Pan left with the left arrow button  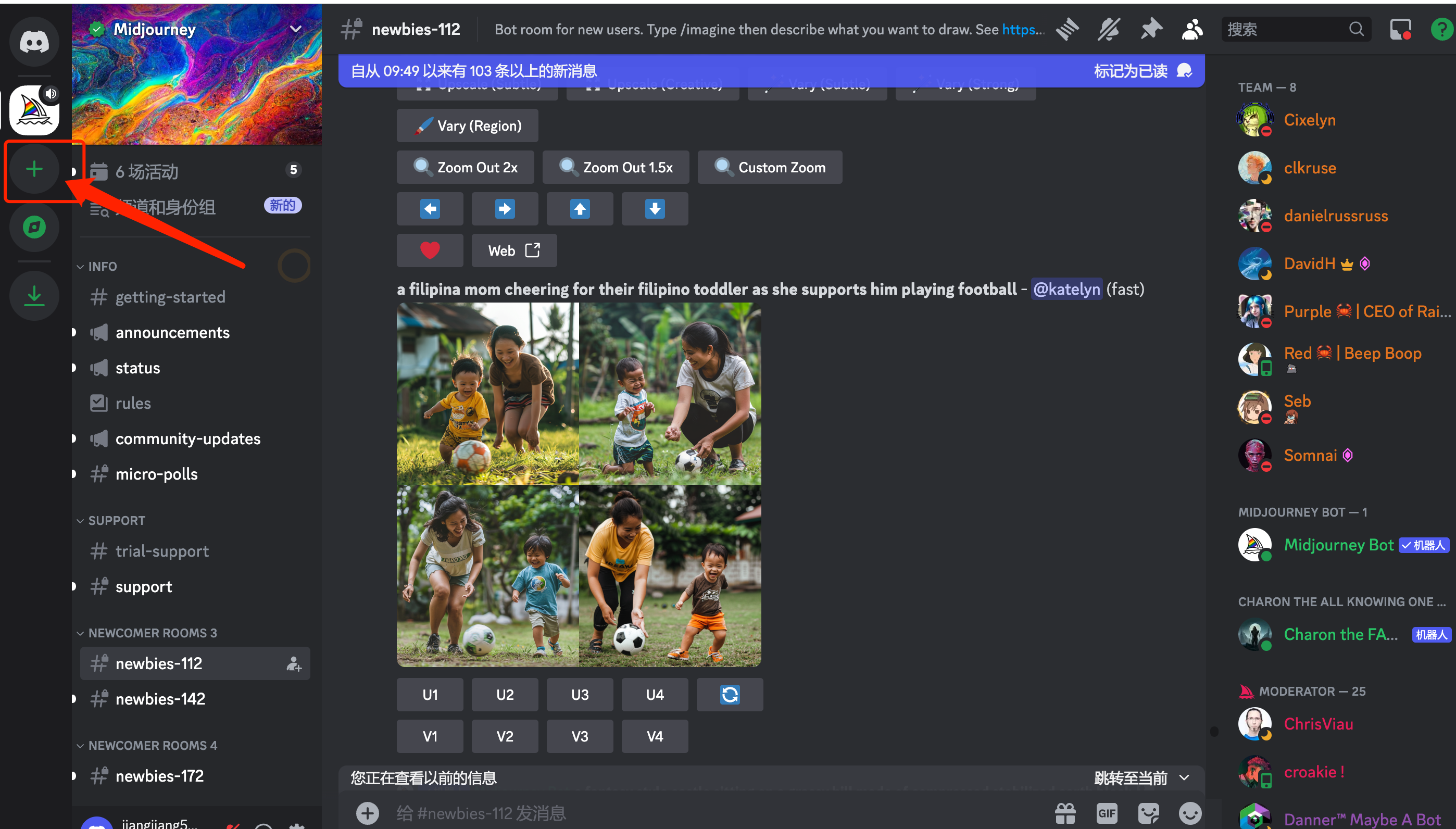[x=430, y=209]
